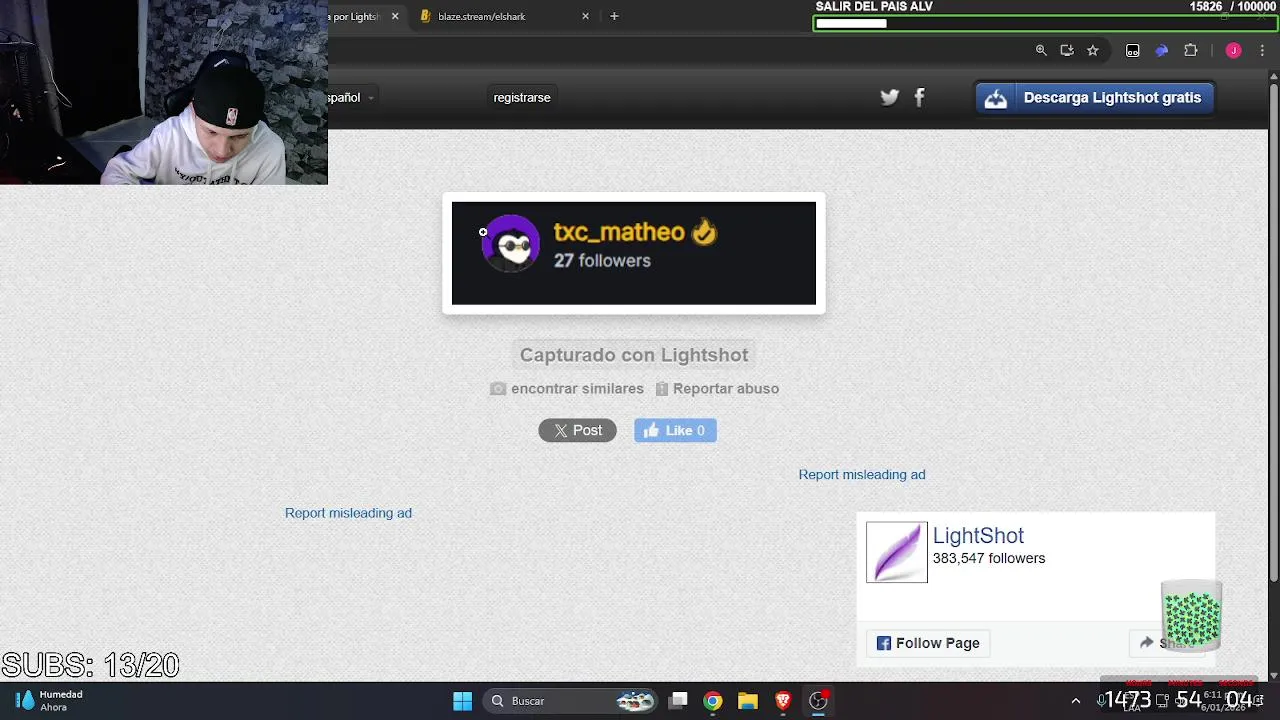Click Report misleading ad near LightShot box

[x=862, y=474]
